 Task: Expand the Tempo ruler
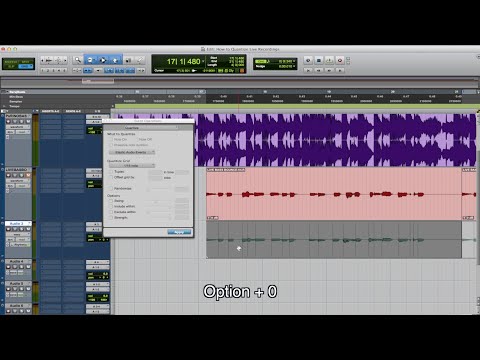click(x=5, y=106)
